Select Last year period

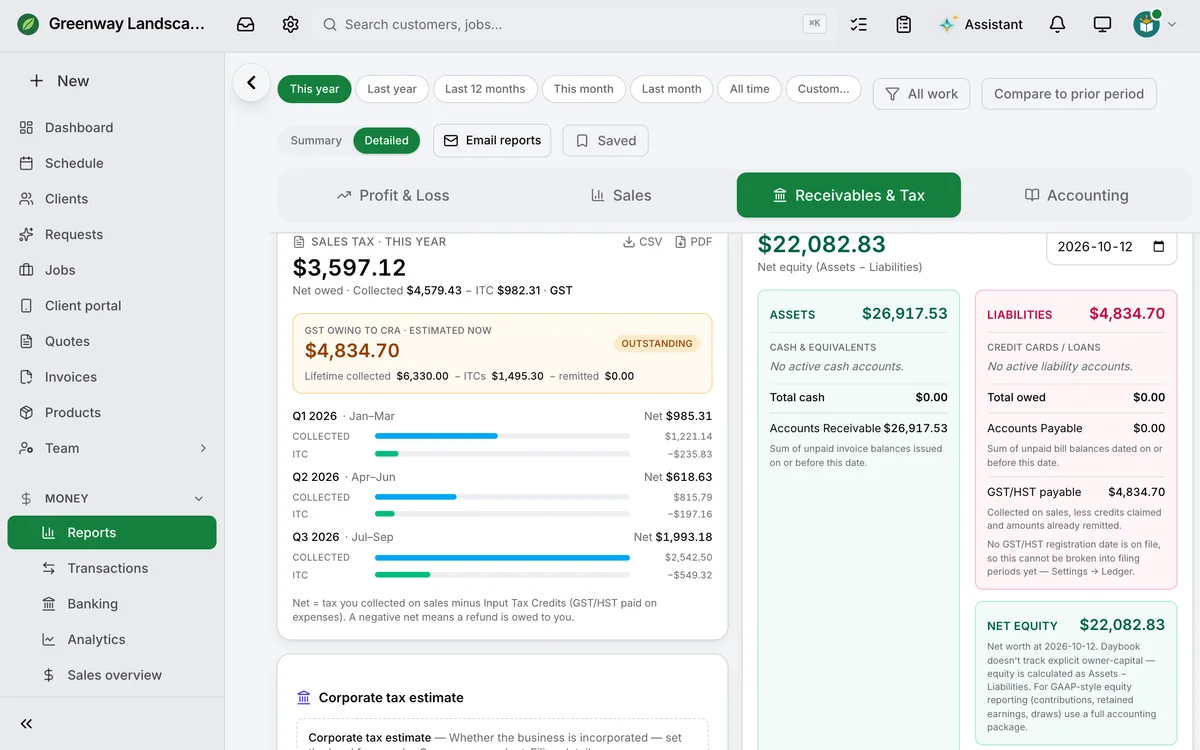[392, 89]
